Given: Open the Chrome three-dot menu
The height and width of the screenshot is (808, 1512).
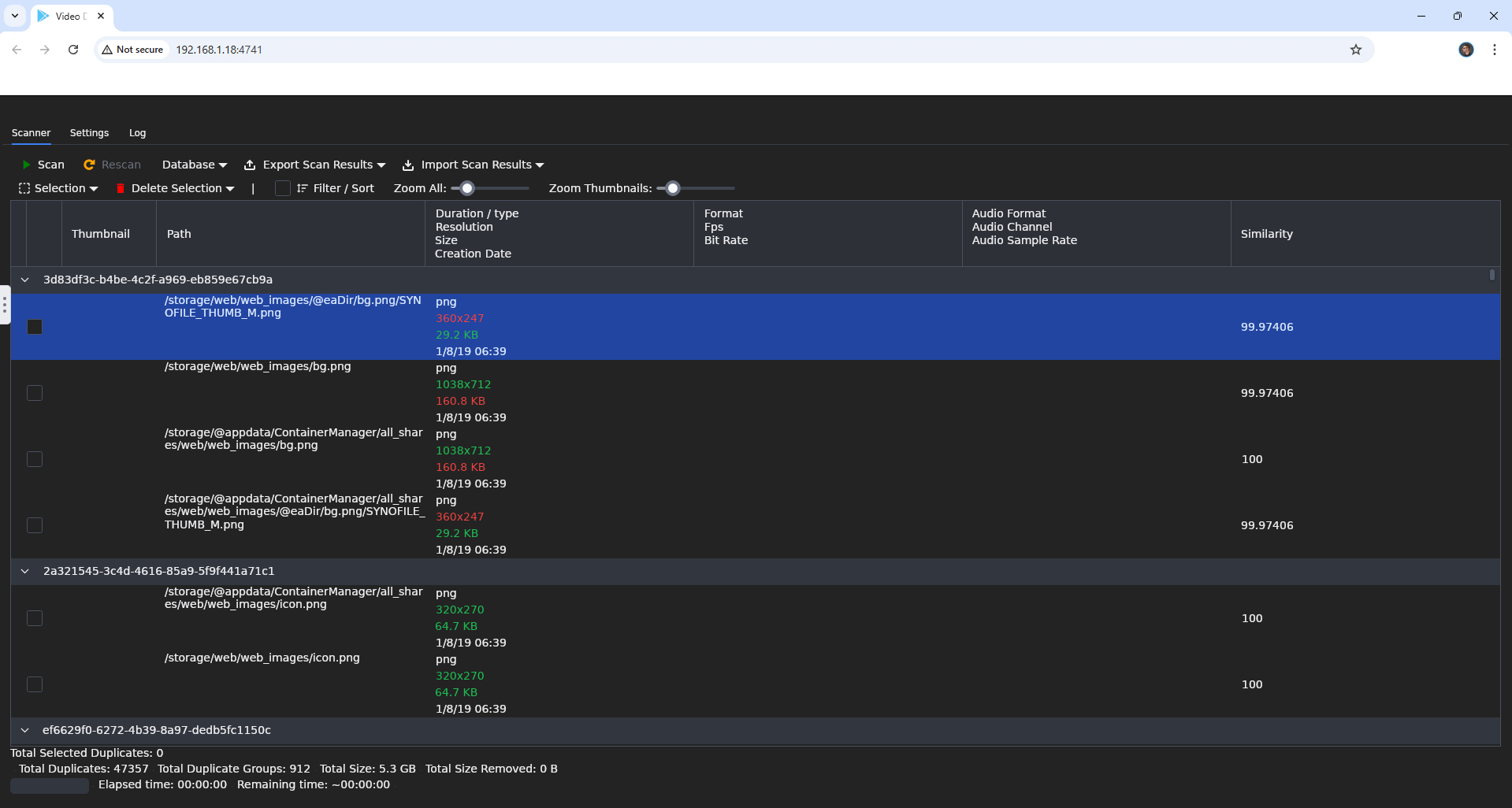Looking at the screenshot, I should click(x=1495, y=50).
